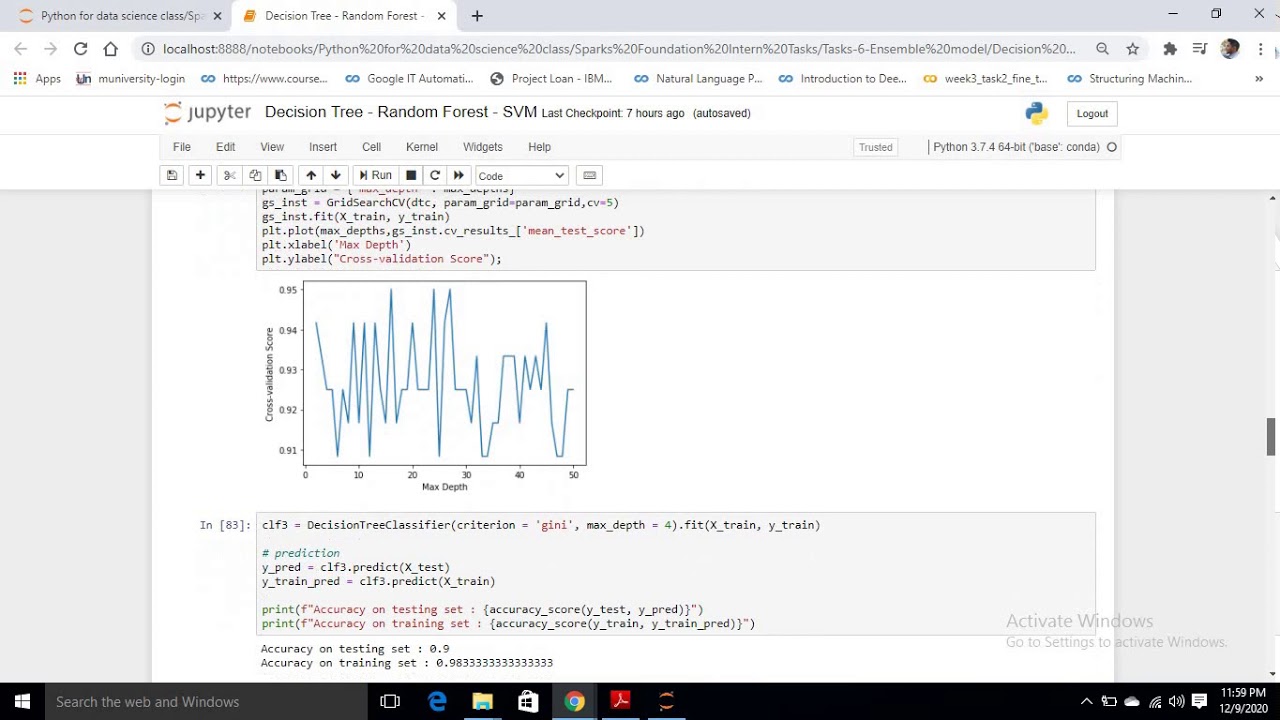The width and height of the screenshot is (1280, 720).
Task: Open the Insert menu
Action: pos(323,147)
